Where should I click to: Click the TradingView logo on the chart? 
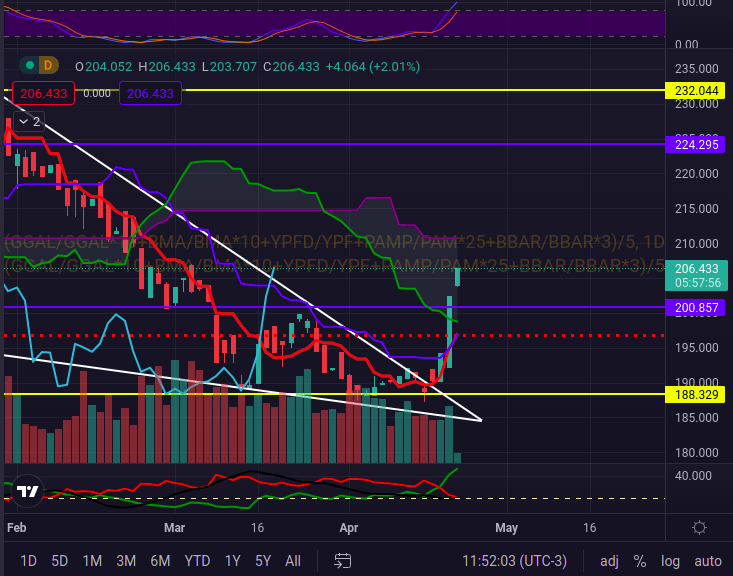[x=28, y=491]
